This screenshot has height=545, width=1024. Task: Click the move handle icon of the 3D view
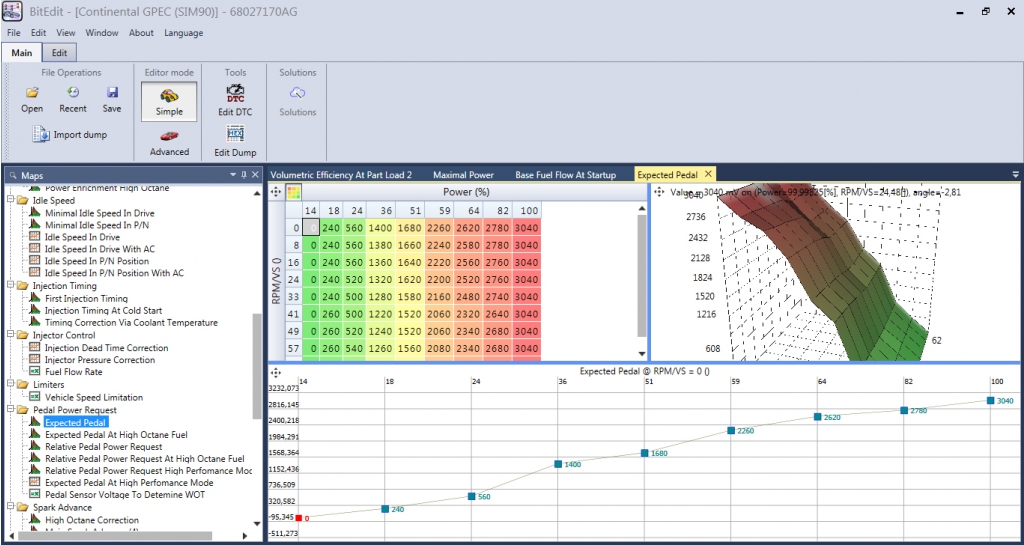point(658,192)
